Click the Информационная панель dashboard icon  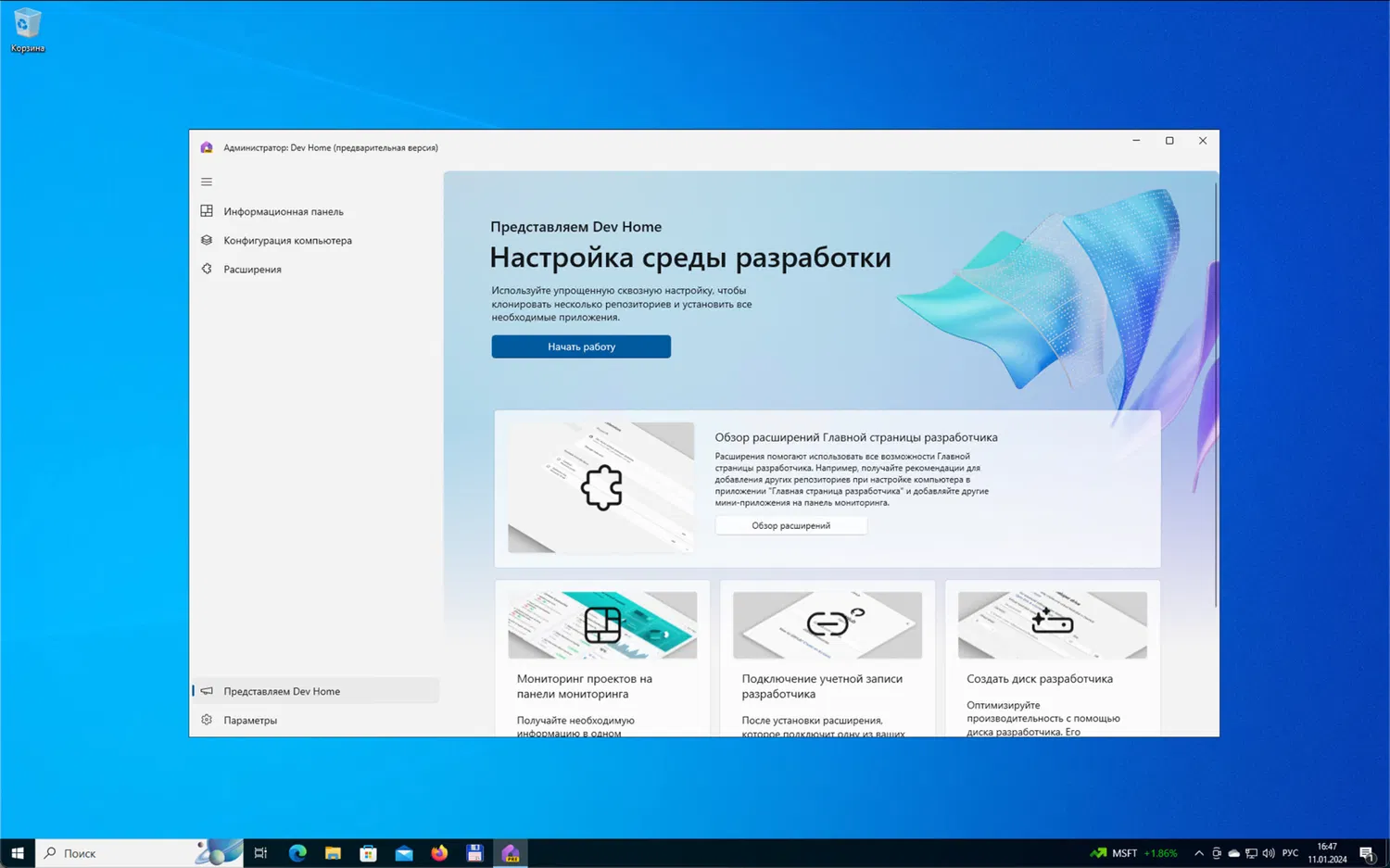tap(207, 211)
